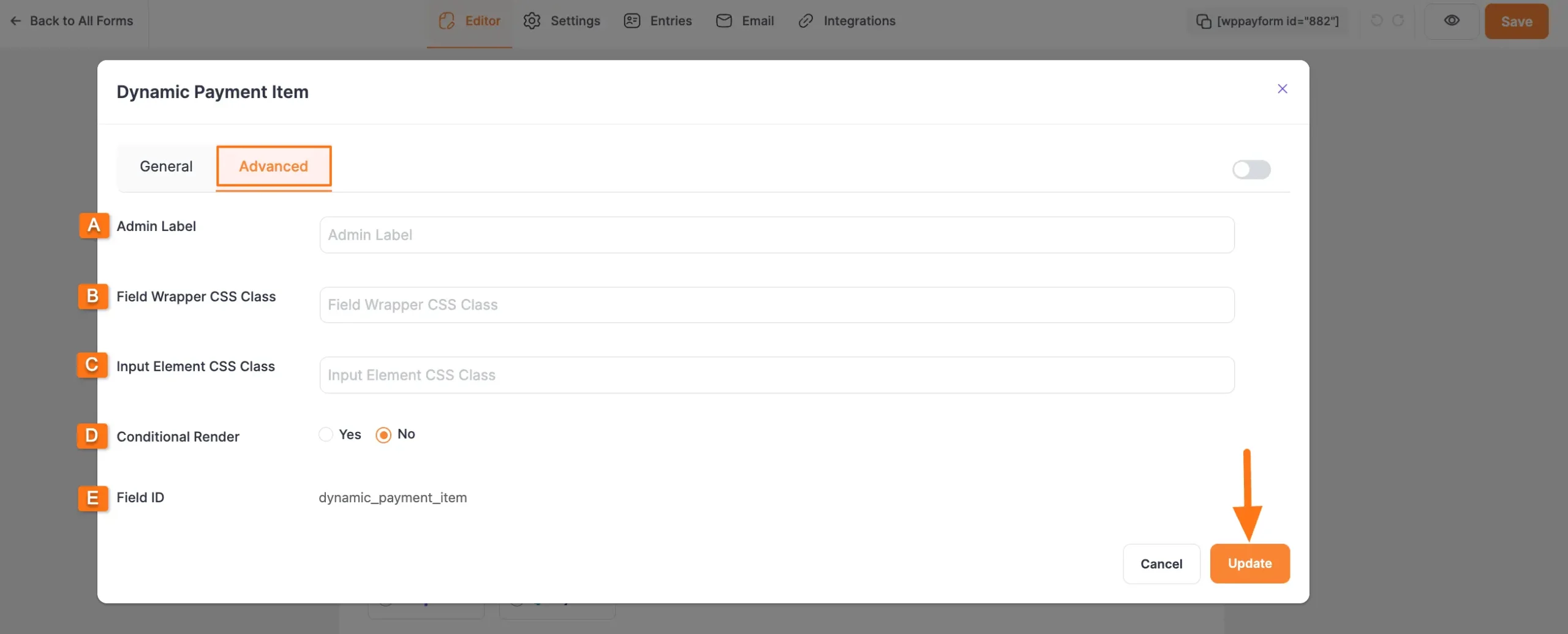This screenshot has height=634, width=1568.
Task: Toggle the switch beside the Advanced tab
Action: coord(1251,170)
